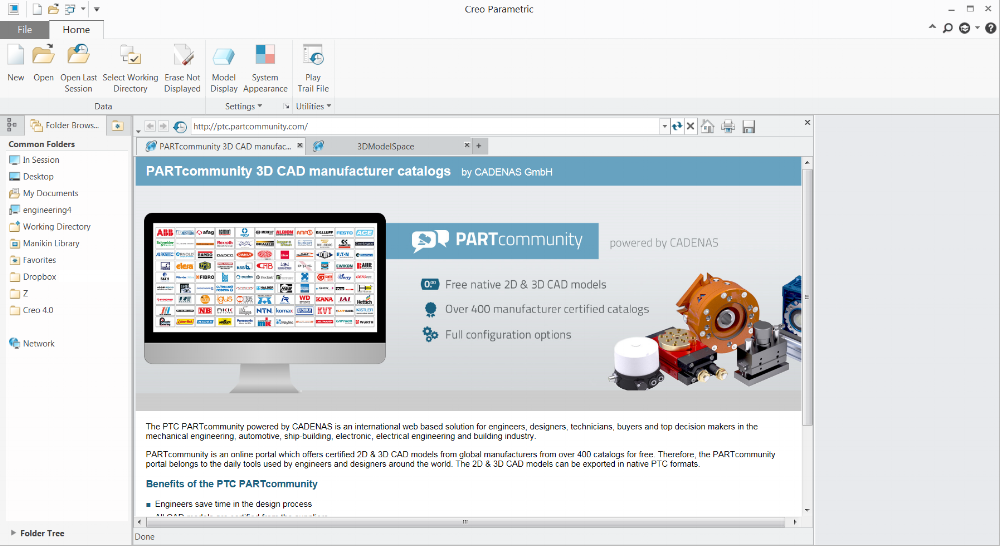This screenshot has width=1000, height=546.
Task: Click the PARTcommunity logo banner
Action: click(x=492, y=240)
